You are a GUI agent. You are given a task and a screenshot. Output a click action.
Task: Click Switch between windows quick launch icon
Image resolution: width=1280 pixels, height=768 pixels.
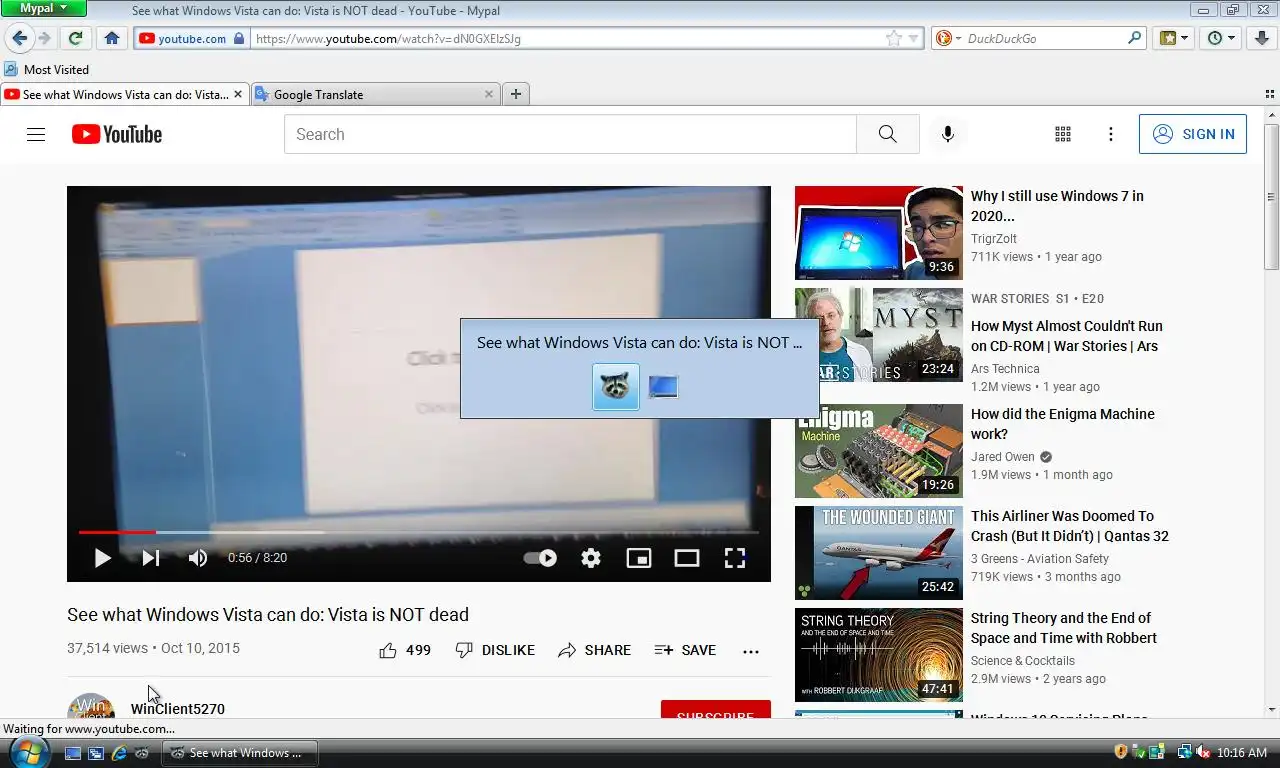tap(96, 753)
